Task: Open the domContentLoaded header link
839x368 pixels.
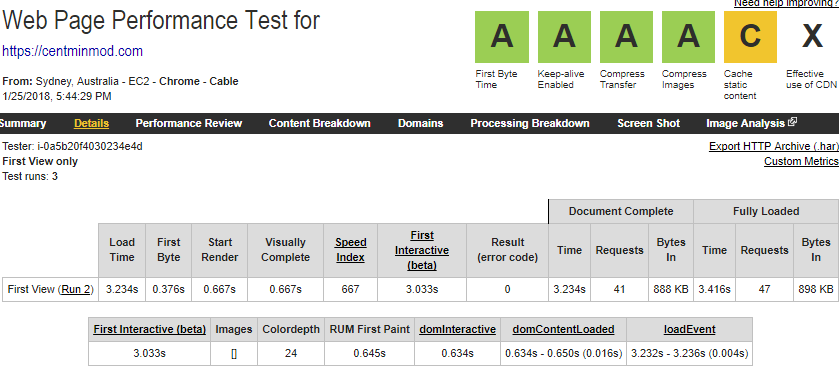Action: [563, 329]
